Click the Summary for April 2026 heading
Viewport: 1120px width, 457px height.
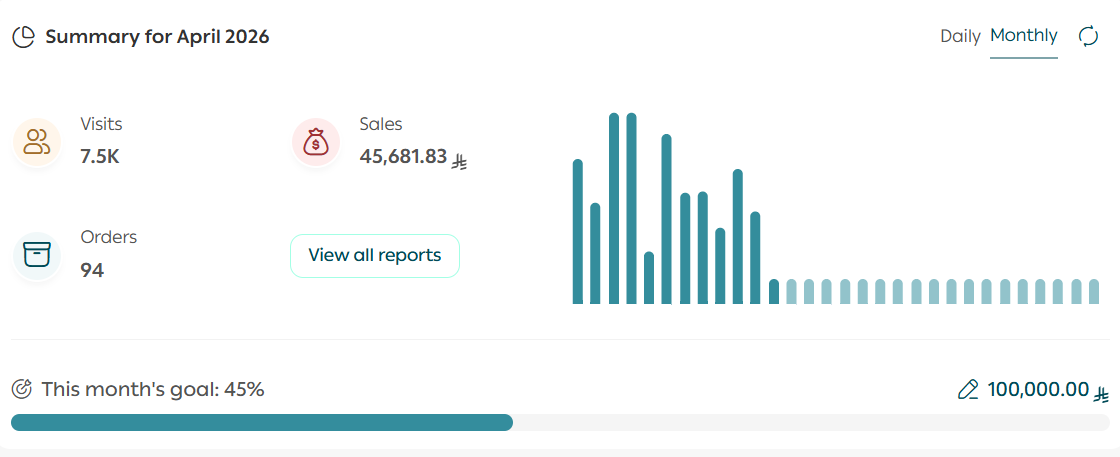(x=157, y=37)
